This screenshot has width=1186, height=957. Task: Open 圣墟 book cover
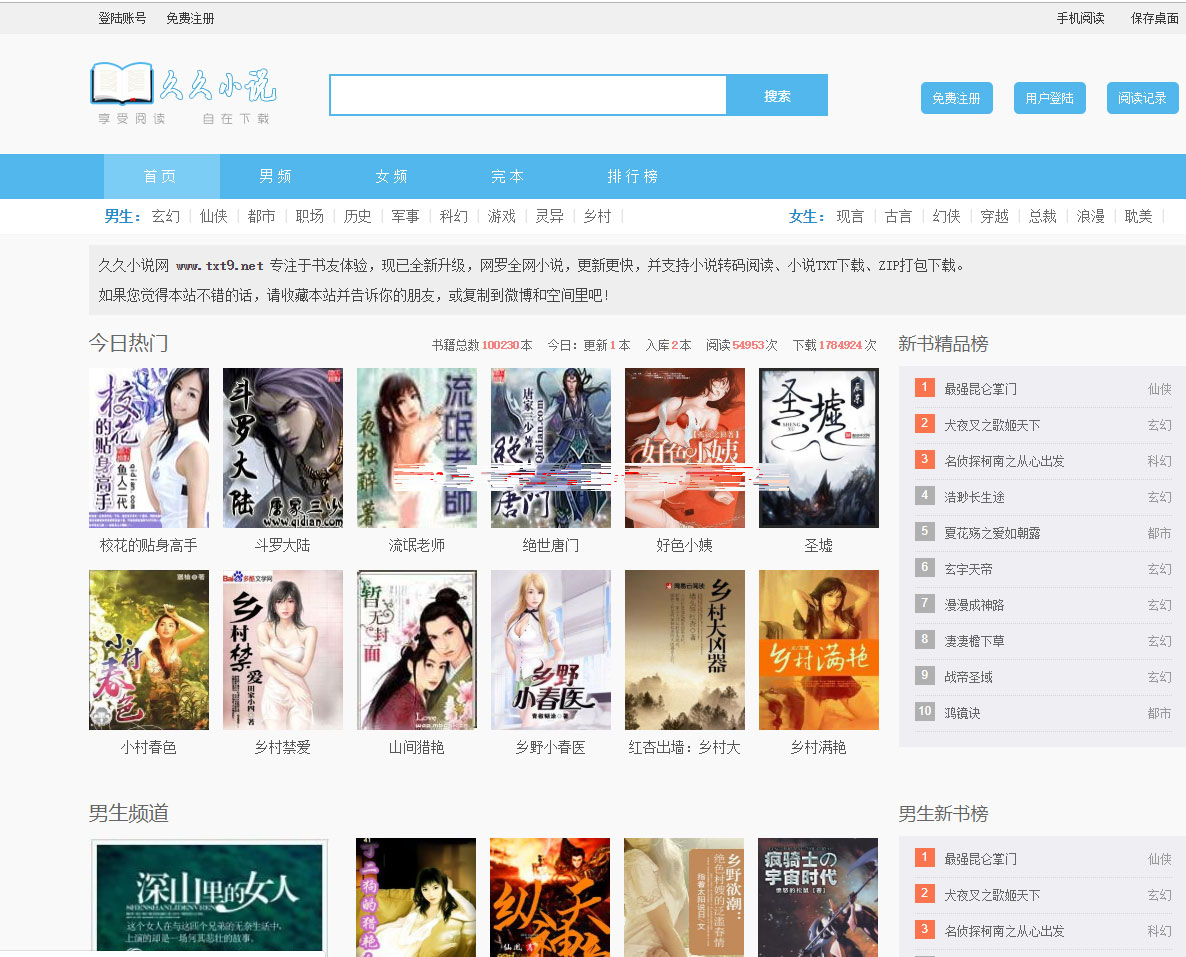point(818,448)
